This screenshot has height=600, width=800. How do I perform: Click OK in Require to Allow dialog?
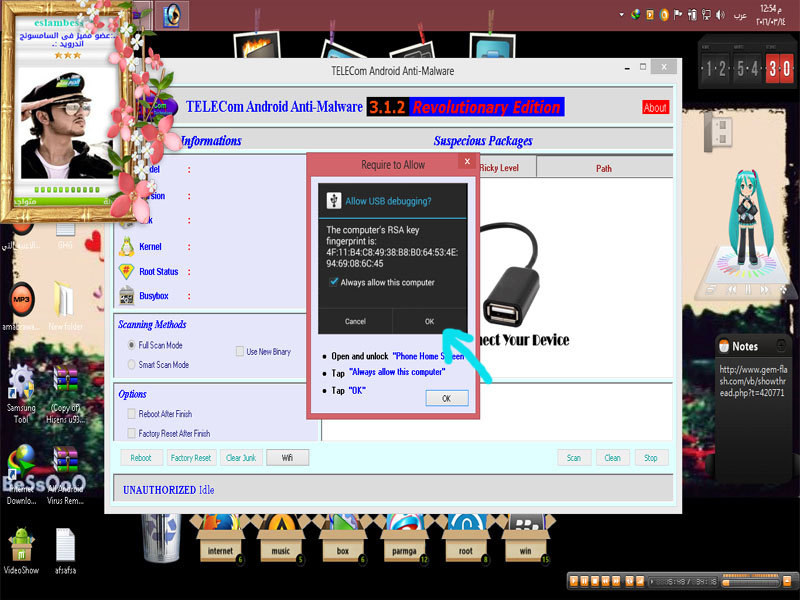pos(446,398)
